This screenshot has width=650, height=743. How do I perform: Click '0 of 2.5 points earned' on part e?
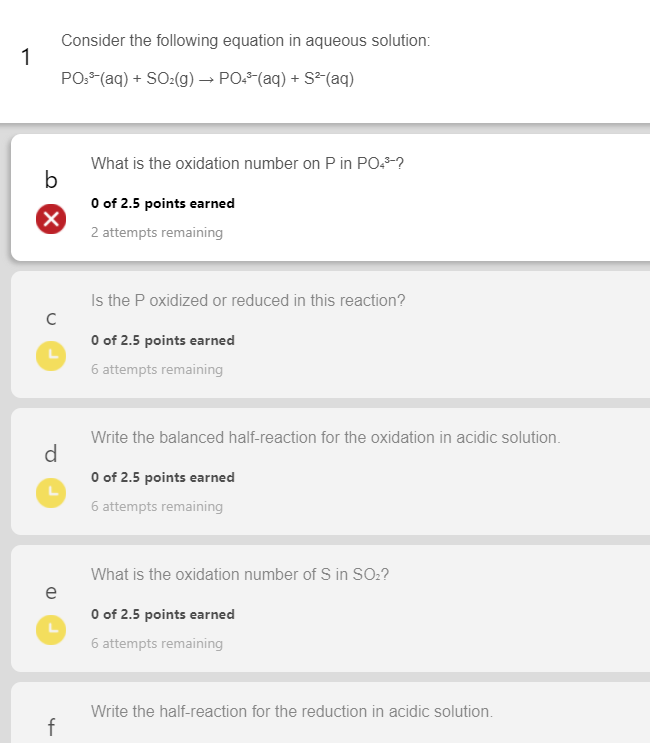click(x=162, y=614)
